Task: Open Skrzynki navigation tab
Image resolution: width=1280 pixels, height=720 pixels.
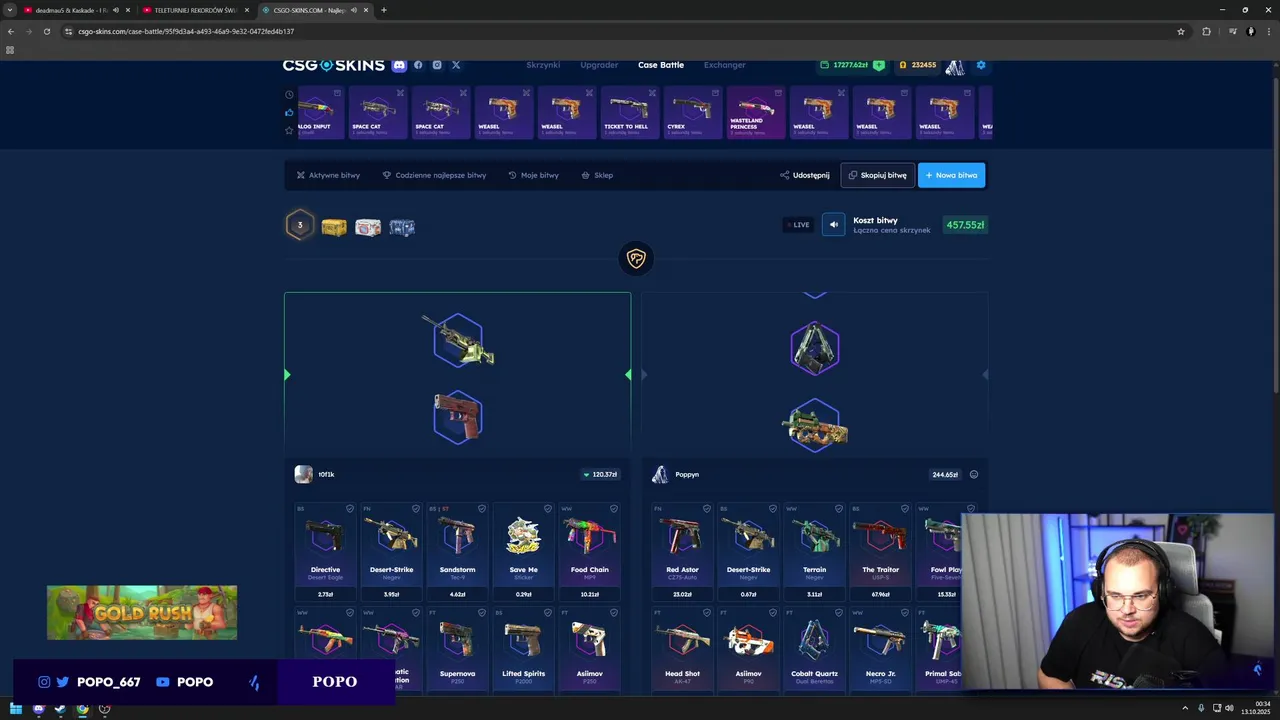Action: click(x=543, y=65)
